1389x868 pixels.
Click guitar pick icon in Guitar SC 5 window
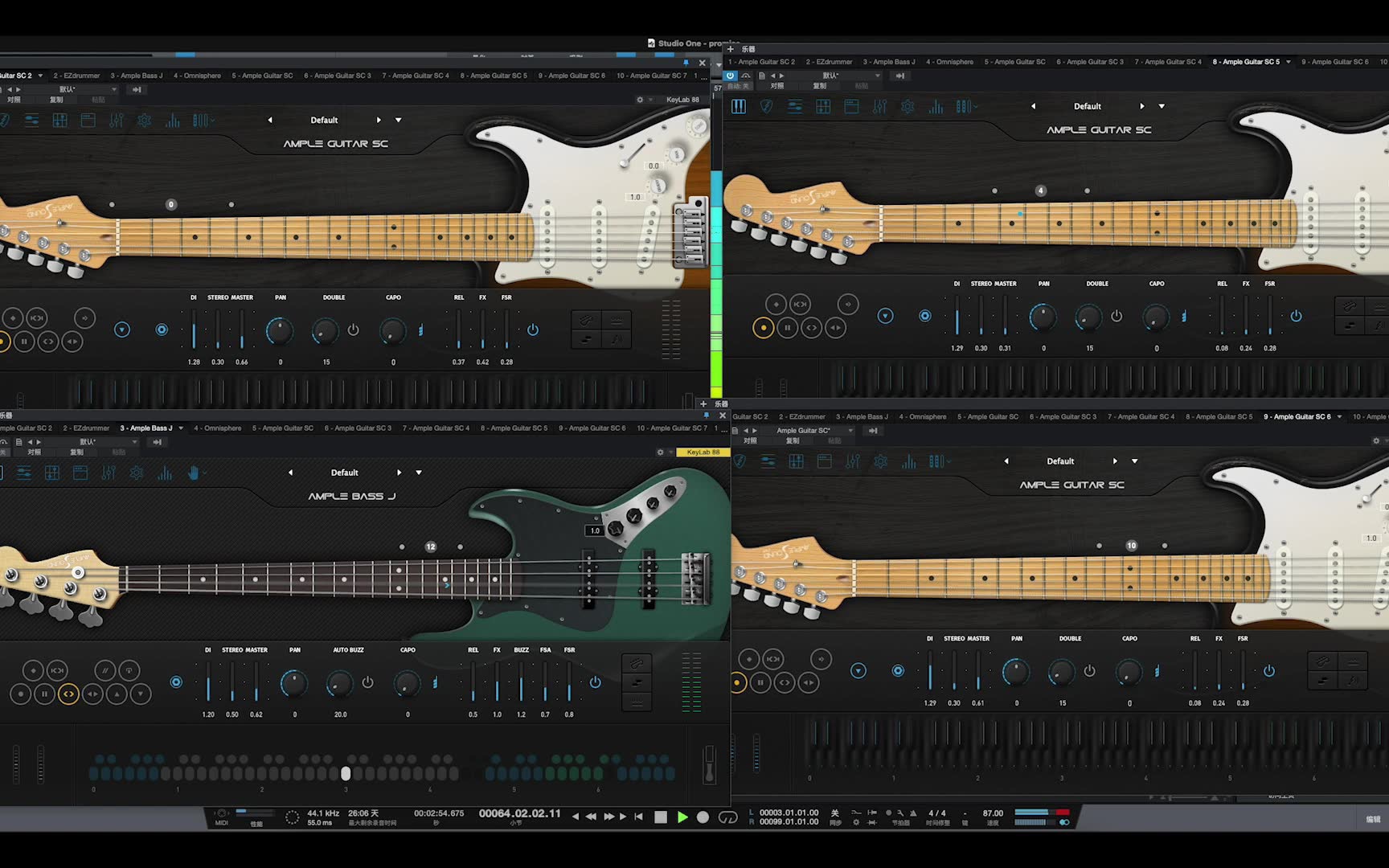pyautogui.click(x=767, y=106)
